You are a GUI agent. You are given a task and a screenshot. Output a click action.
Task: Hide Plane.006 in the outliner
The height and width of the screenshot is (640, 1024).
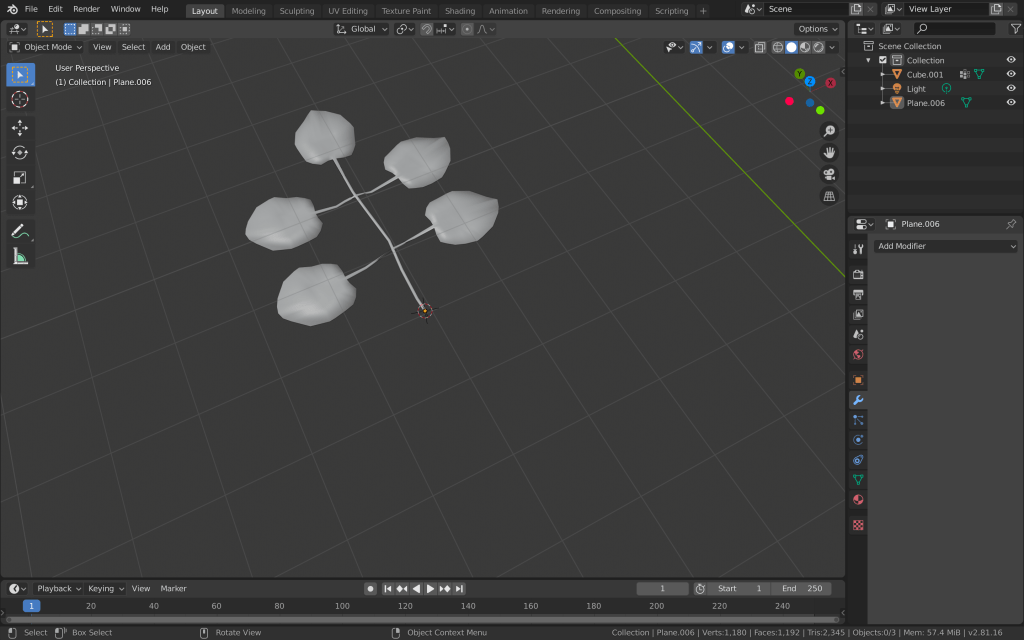tap(1011, 102)
